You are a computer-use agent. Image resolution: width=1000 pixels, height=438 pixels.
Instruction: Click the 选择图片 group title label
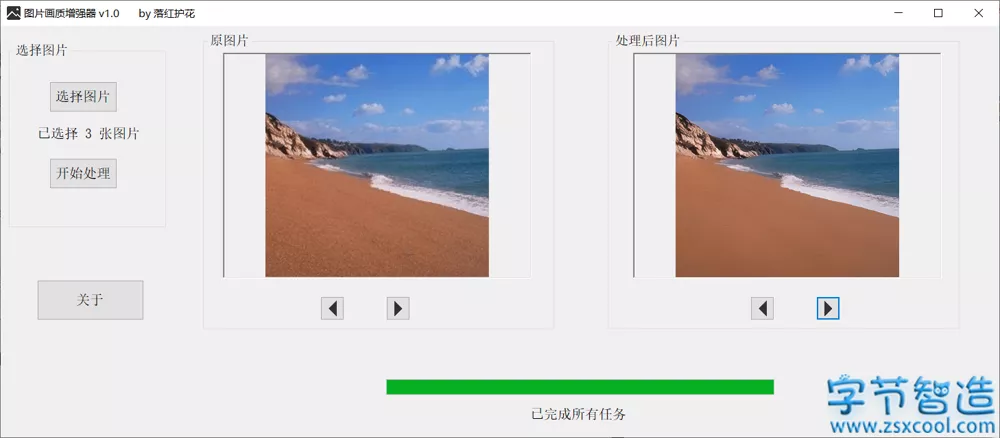point(41,51)
